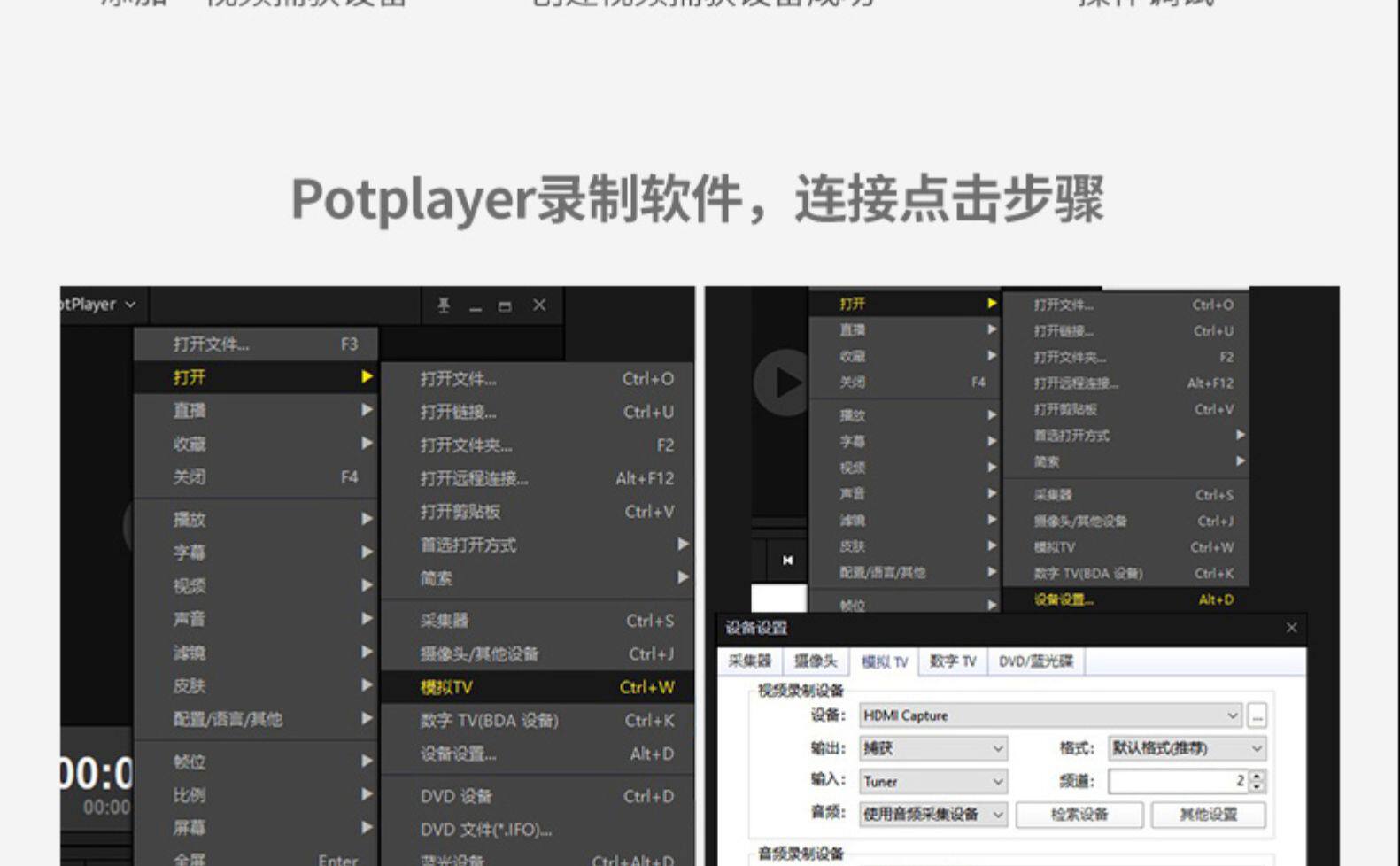Select 模拟TV Ctrl+W in right window submenu
The width and height of the screenshot is (1400, 866).
coord(1126,547)
